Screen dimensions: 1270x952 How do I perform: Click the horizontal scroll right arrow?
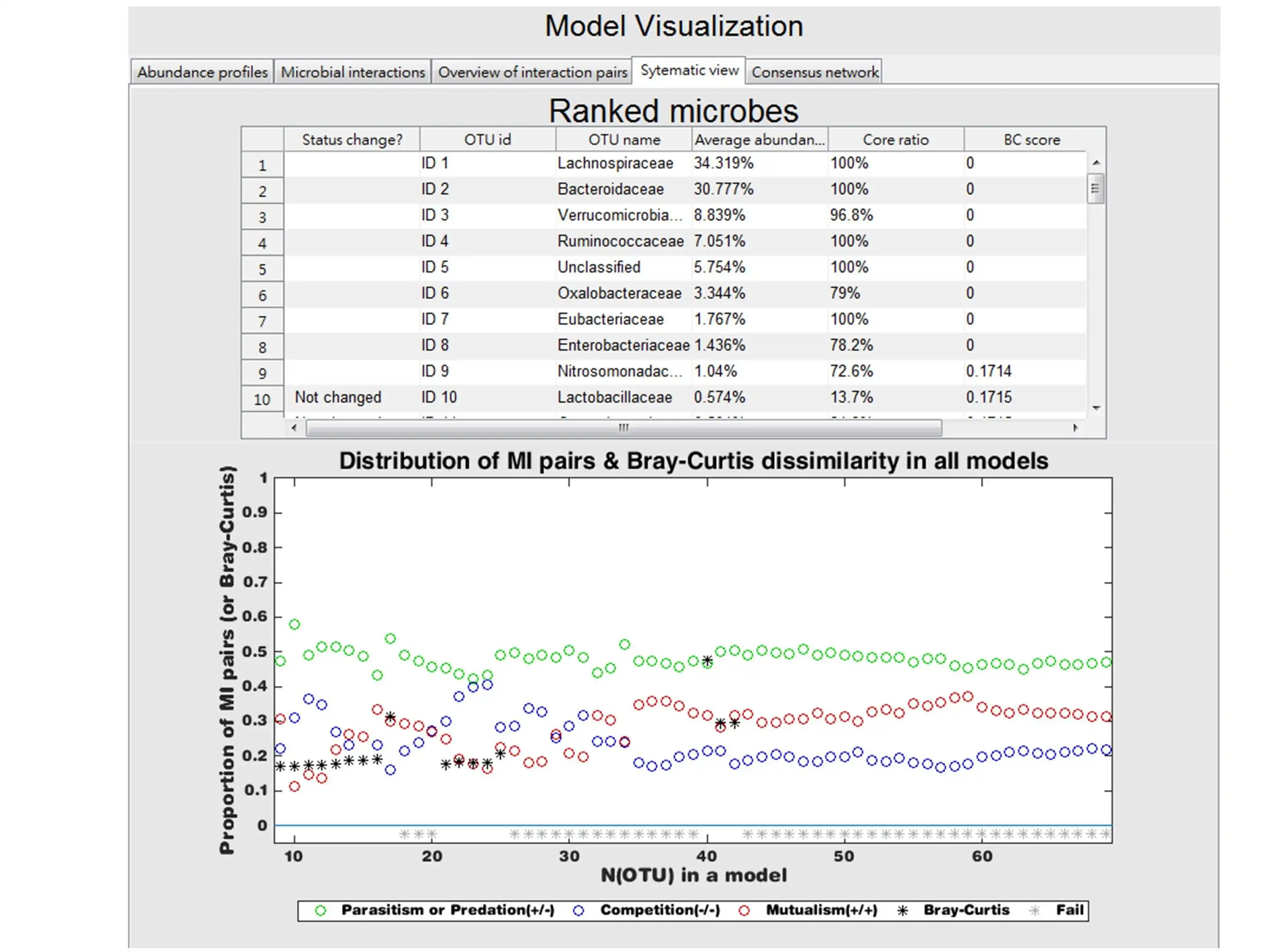coord(1075,427)
